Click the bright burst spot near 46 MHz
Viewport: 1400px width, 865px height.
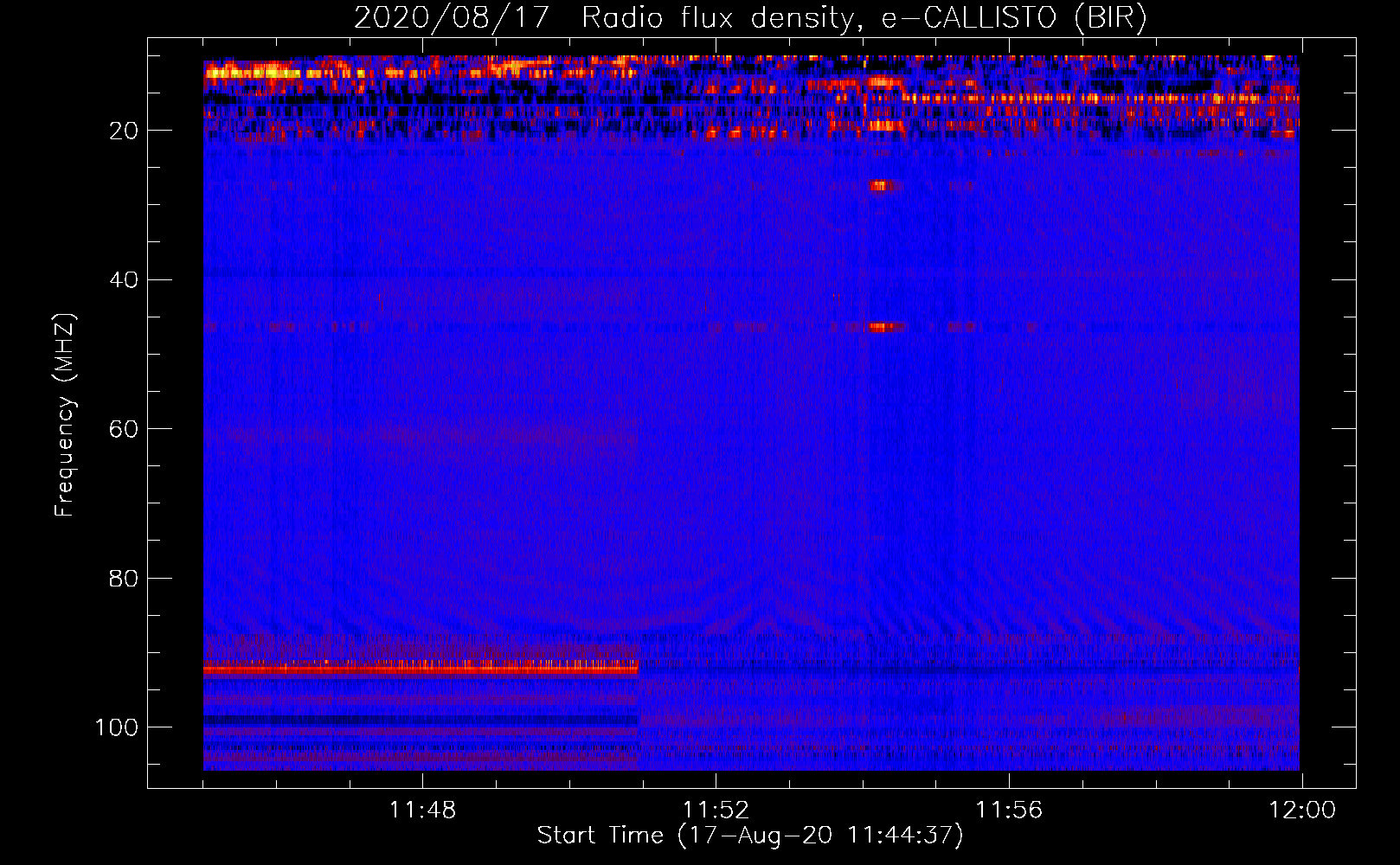(883, 327)
